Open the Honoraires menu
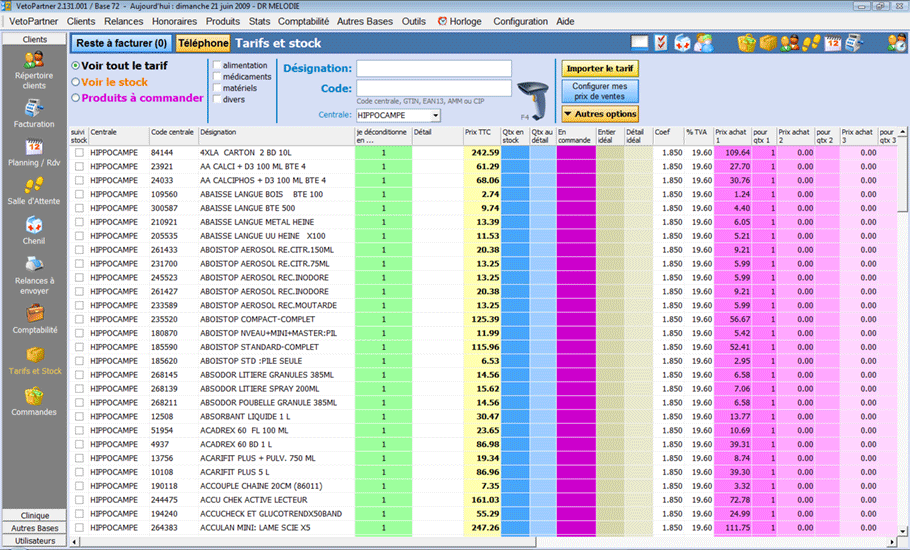The width and height of the screenshot is (910, 550). [174, 21]
